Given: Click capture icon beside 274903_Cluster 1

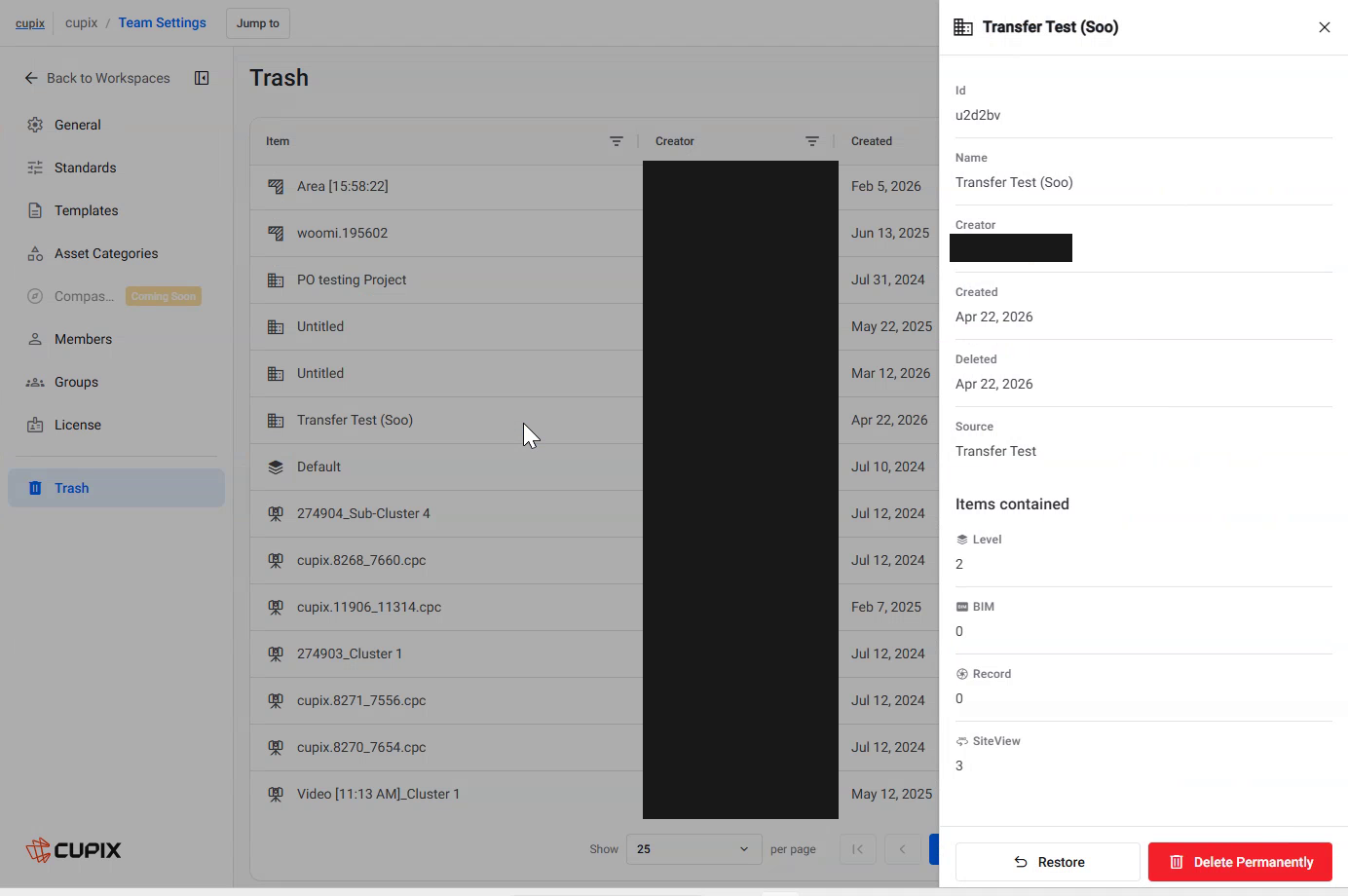Looking at the screenshot, I should click(276, 653).
